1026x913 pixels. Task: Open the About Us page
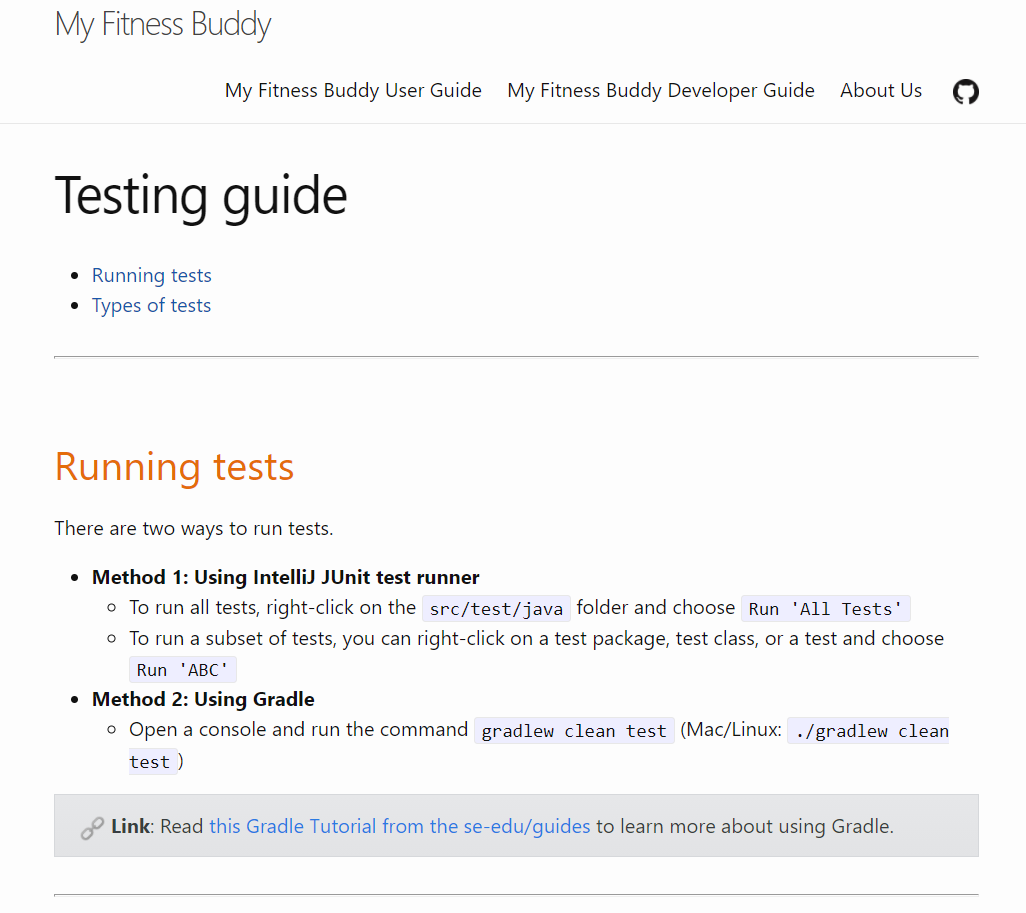tap(881, 90)
